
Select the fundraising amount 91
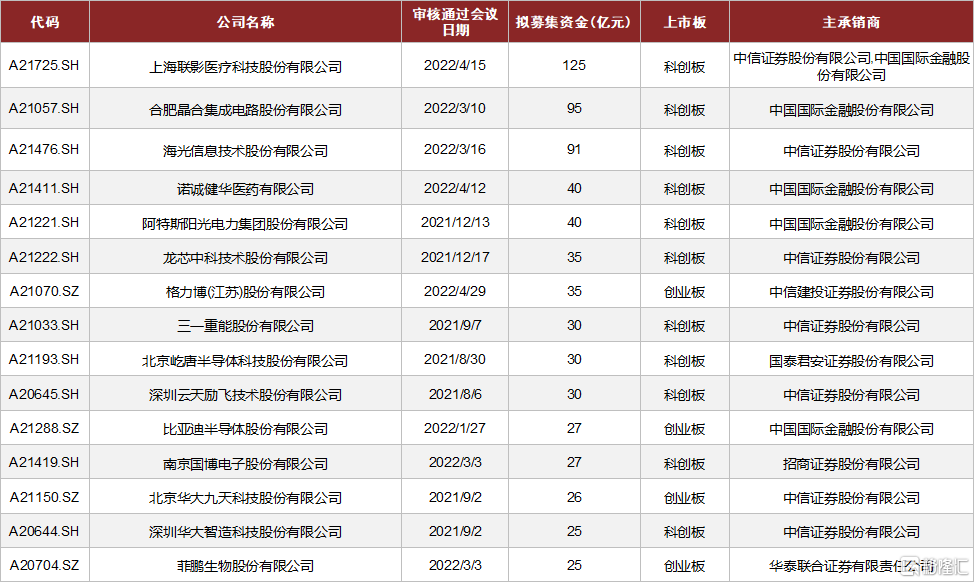[x=574, y=150]
